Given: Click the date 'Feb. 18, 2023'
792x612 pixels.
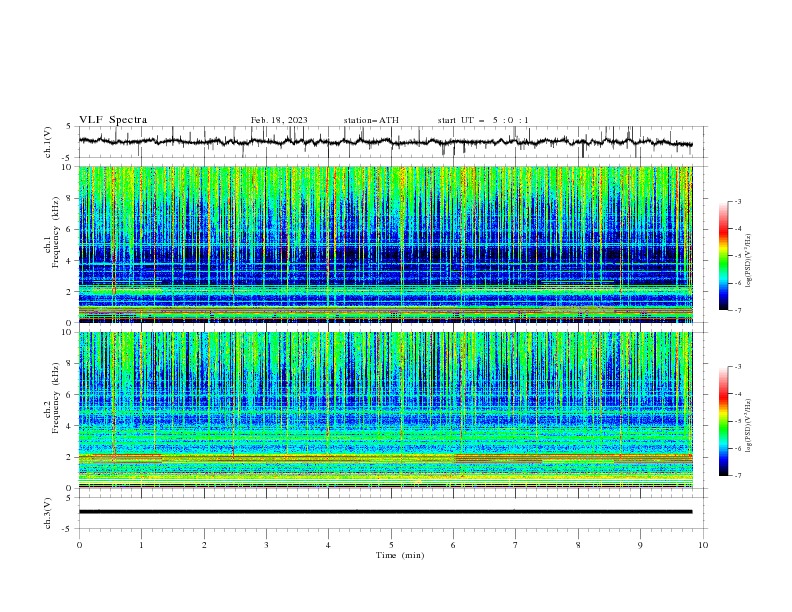Looking at the screenshot, I should tap(279, 120).
